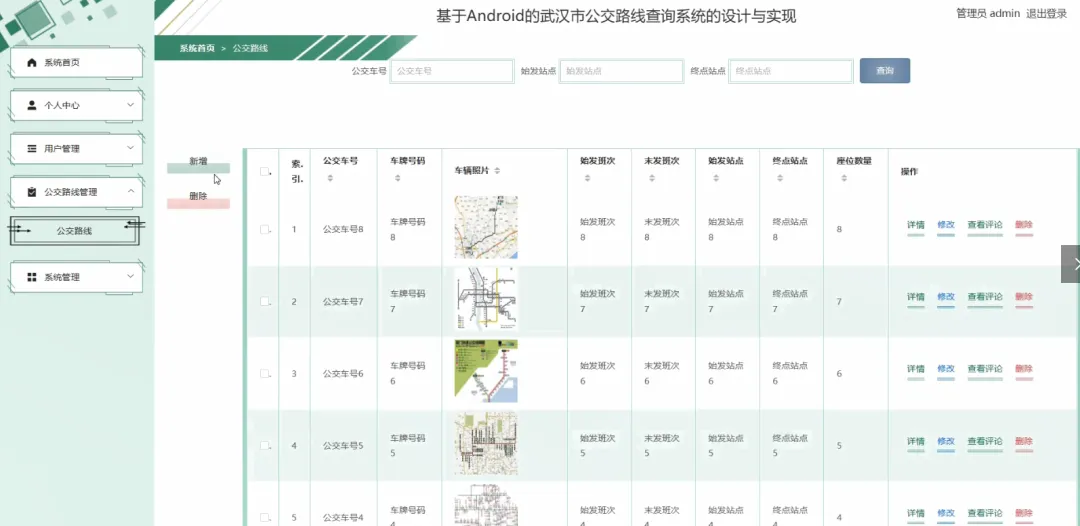The image size is (1080, 526).
Task: Open the 公交路线 submenu item
Action: [74, 231]
